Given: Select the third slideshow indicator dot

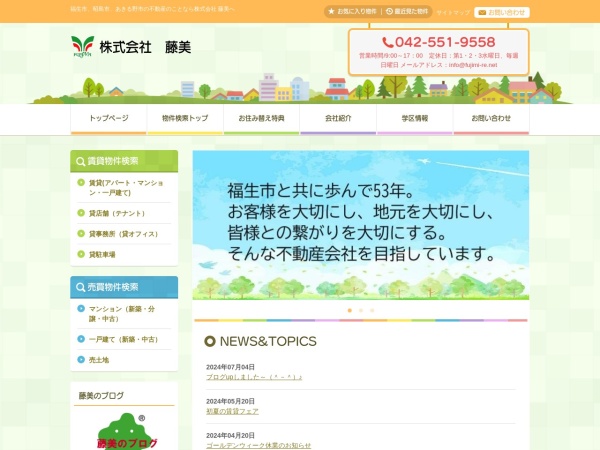Looking at the screenshot, I should [372, 311].
